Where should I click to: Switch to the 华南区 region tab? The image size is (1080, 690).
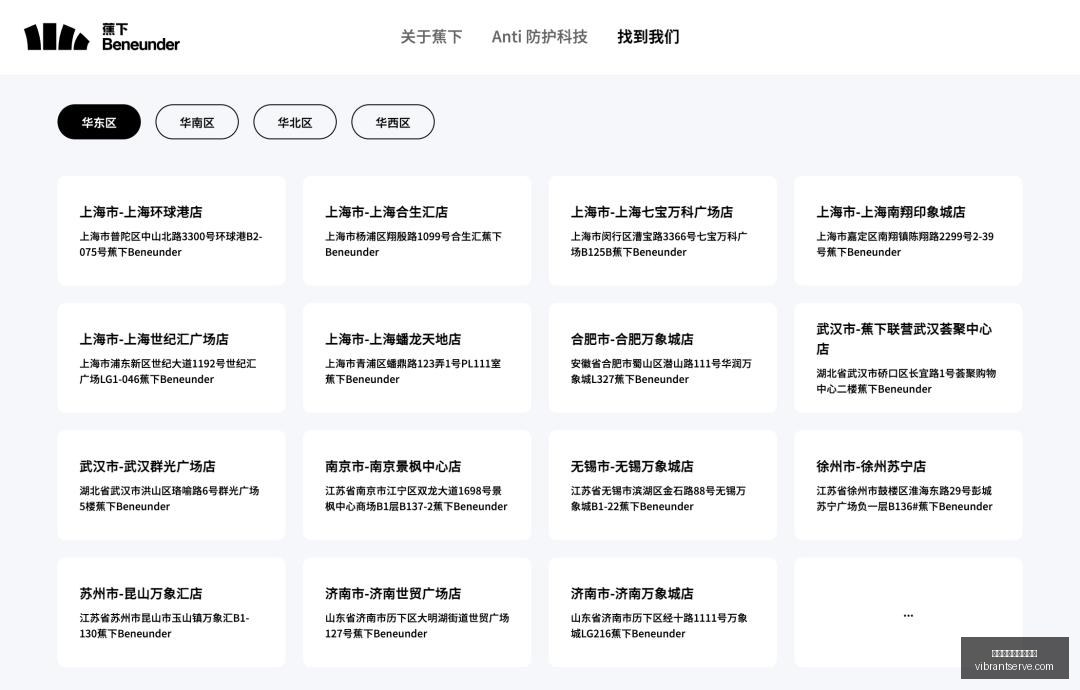click(197, 122)
